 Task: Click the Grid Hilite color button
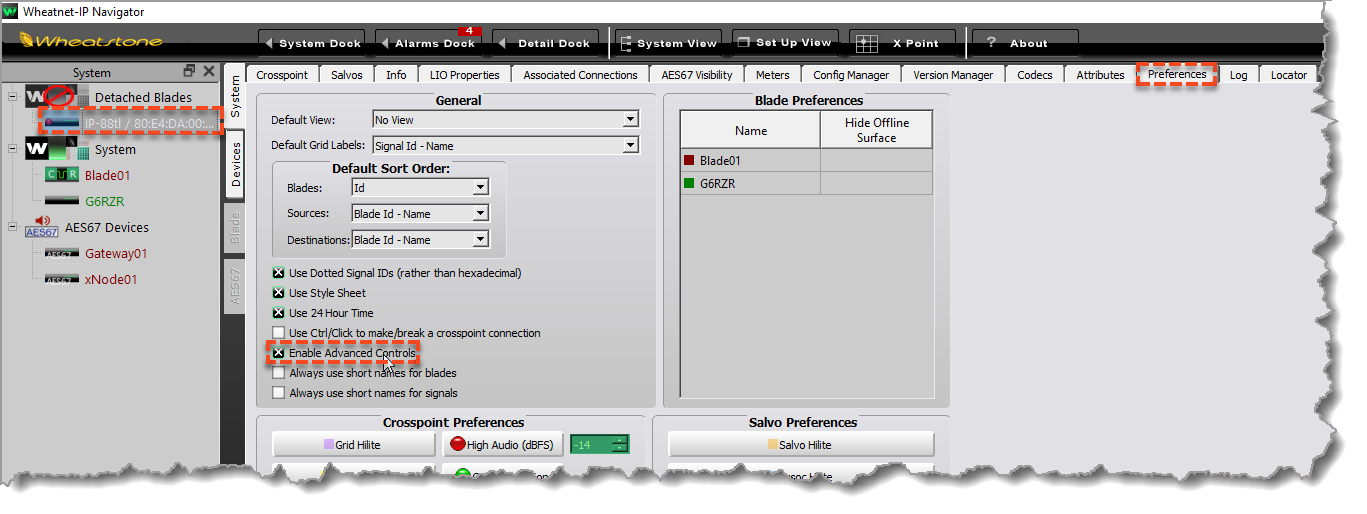coord(352,445)
